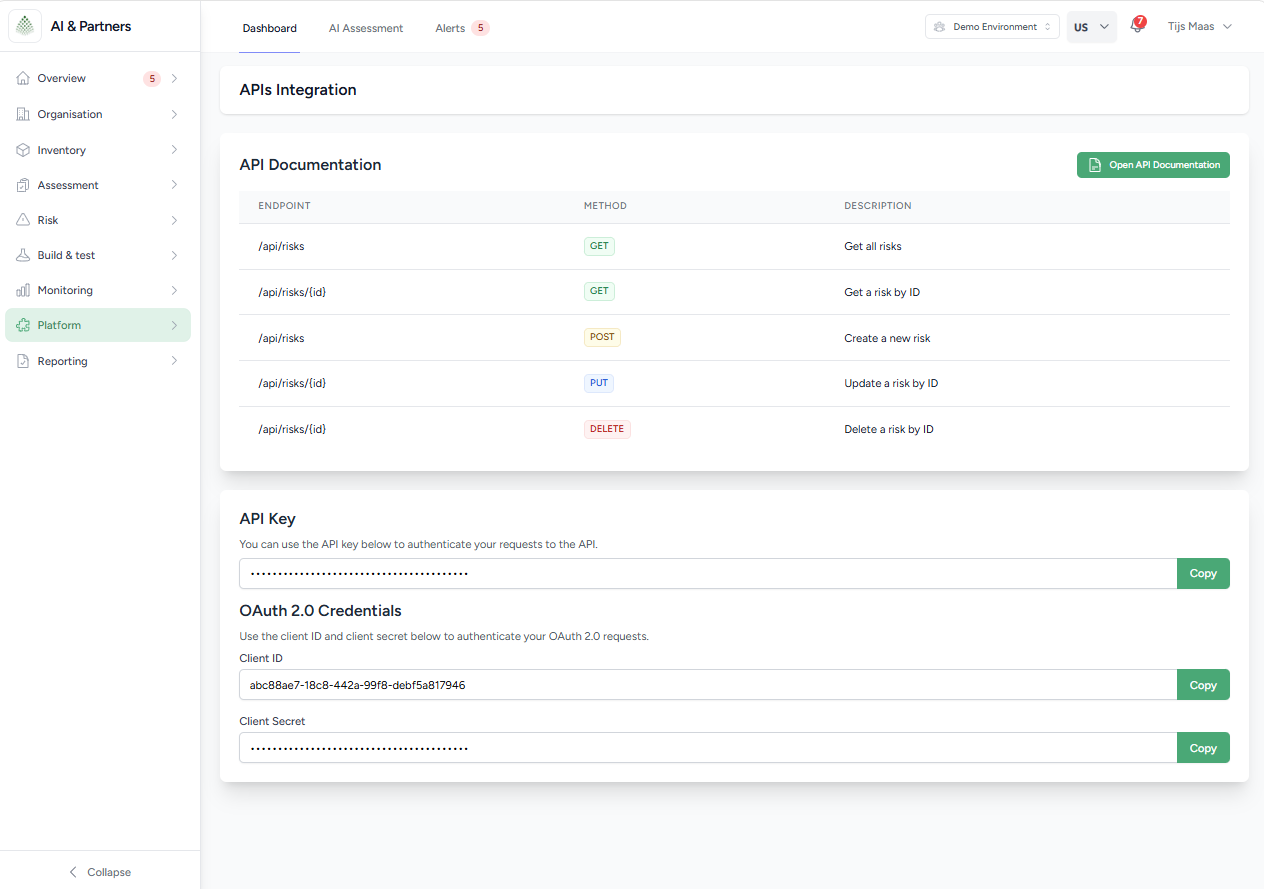
Task: Open the US region dropdown
Action: pyautogui.click(x=1092, y=27)
